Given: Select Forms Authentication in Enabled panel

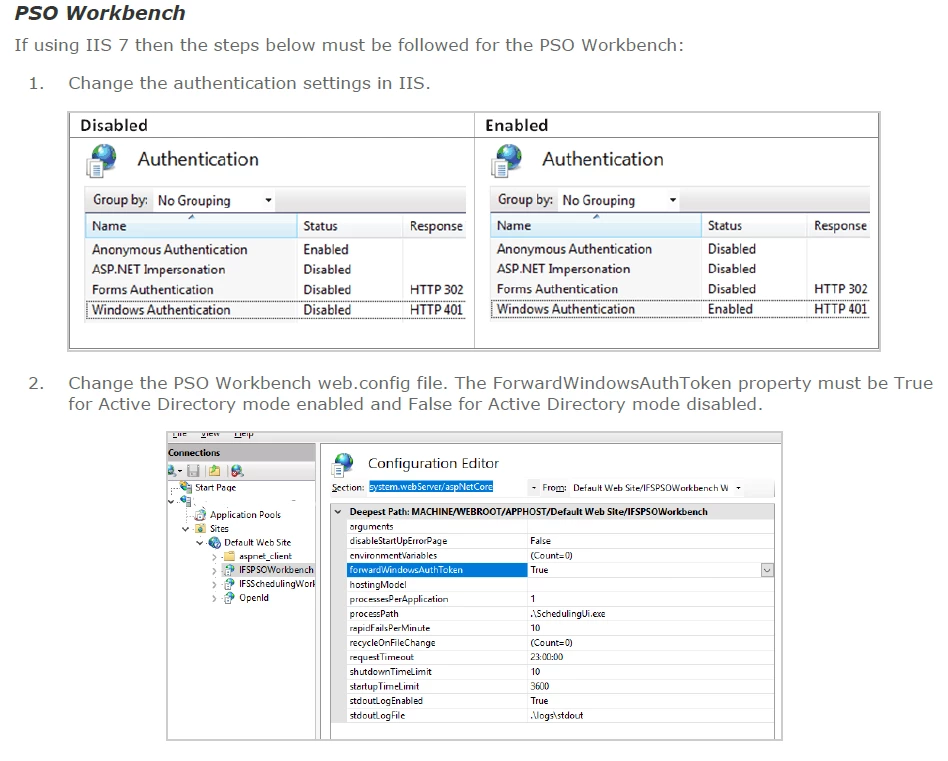Looking at the screenshot, I should pos(557,289).
